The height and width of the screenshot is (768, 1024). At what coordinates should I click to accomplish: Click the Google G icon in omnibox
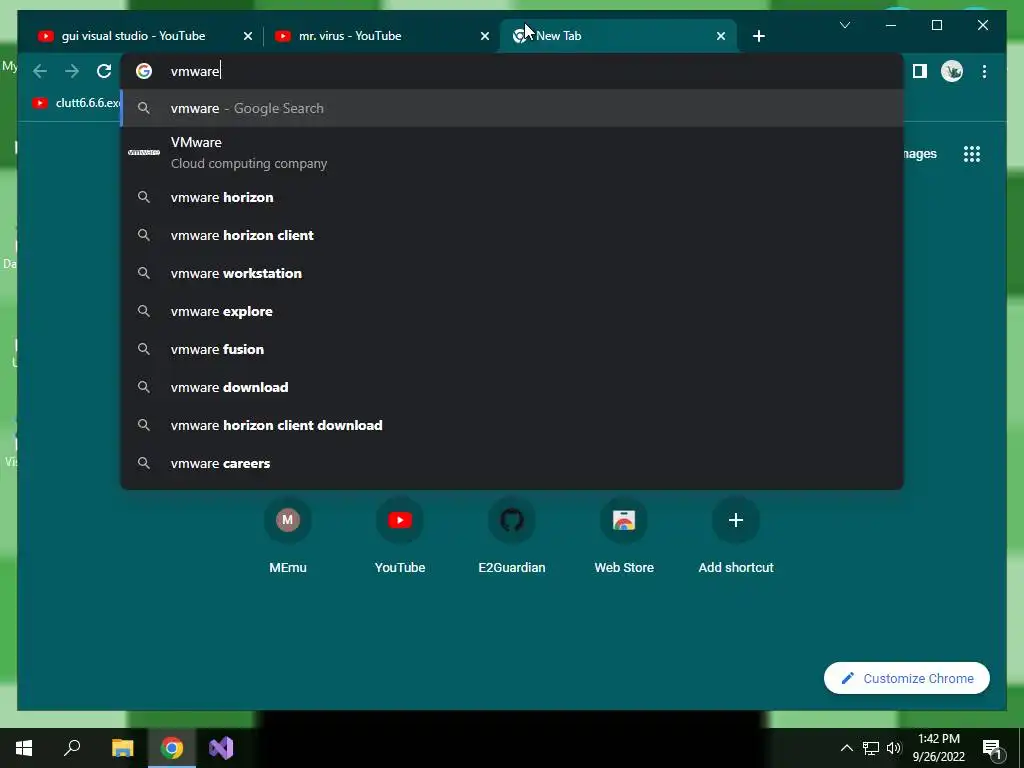click(x=144, y=71)
